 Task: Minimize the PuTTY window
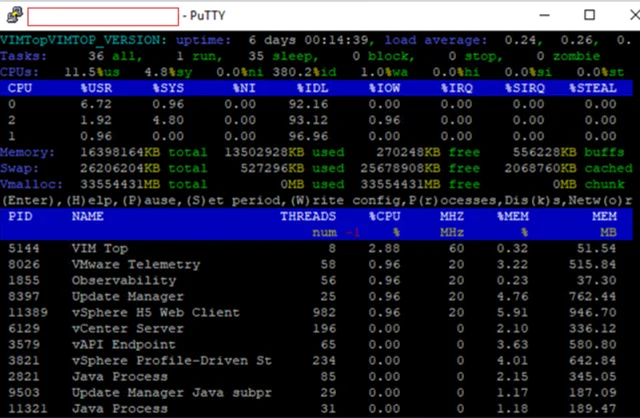pos(544,15)
